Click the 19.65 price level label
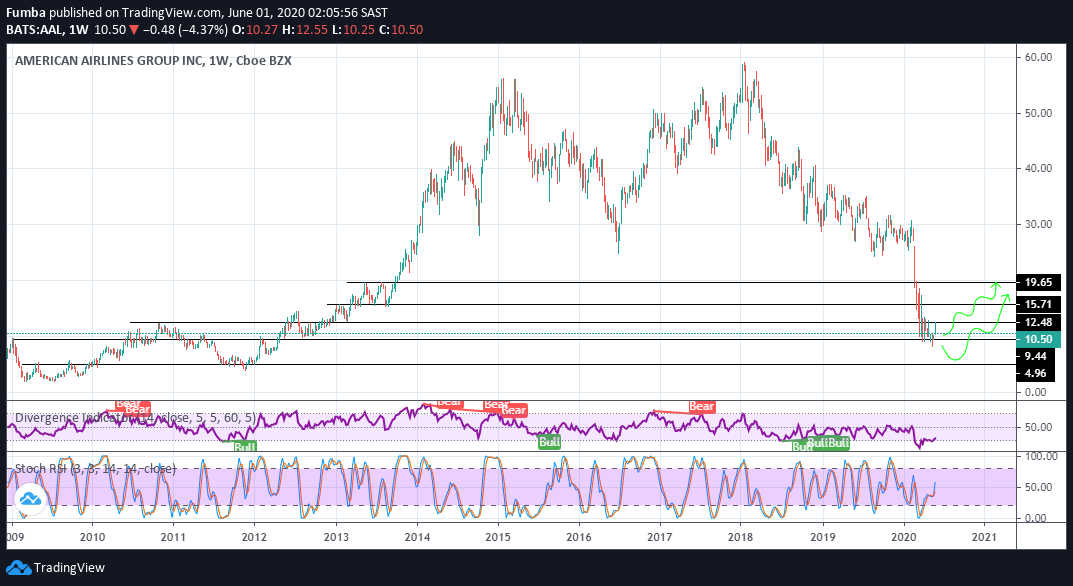The width and height of the screenshot is (1073, 586). pyautogui.click(x=1038, y=282)
